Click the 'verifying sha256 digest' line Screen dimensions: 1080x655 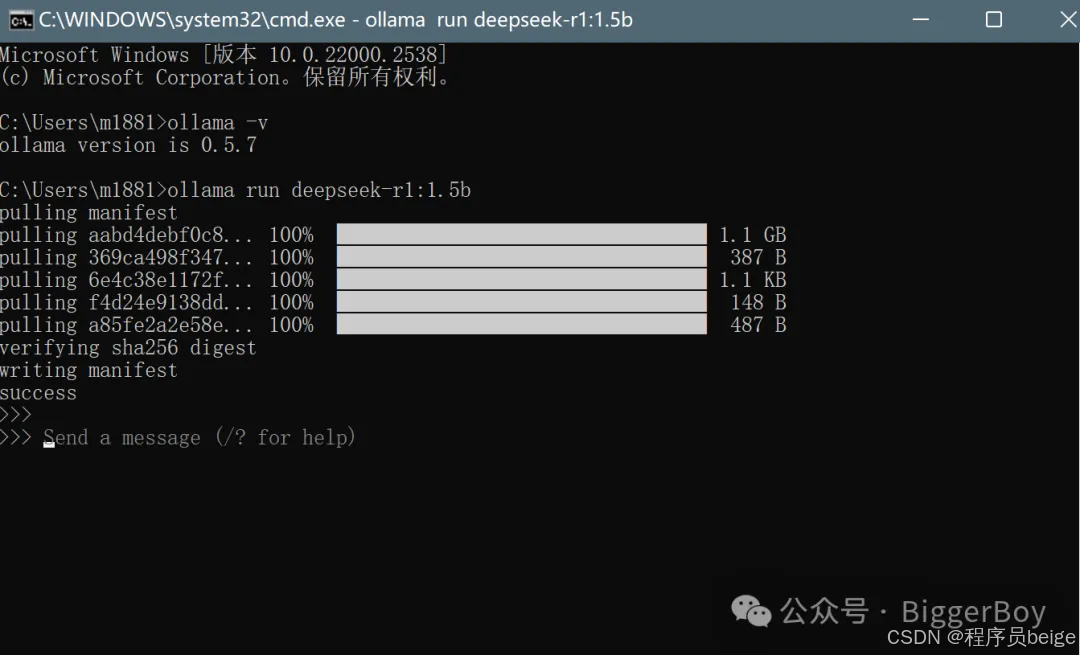click(x=128, y=348)
